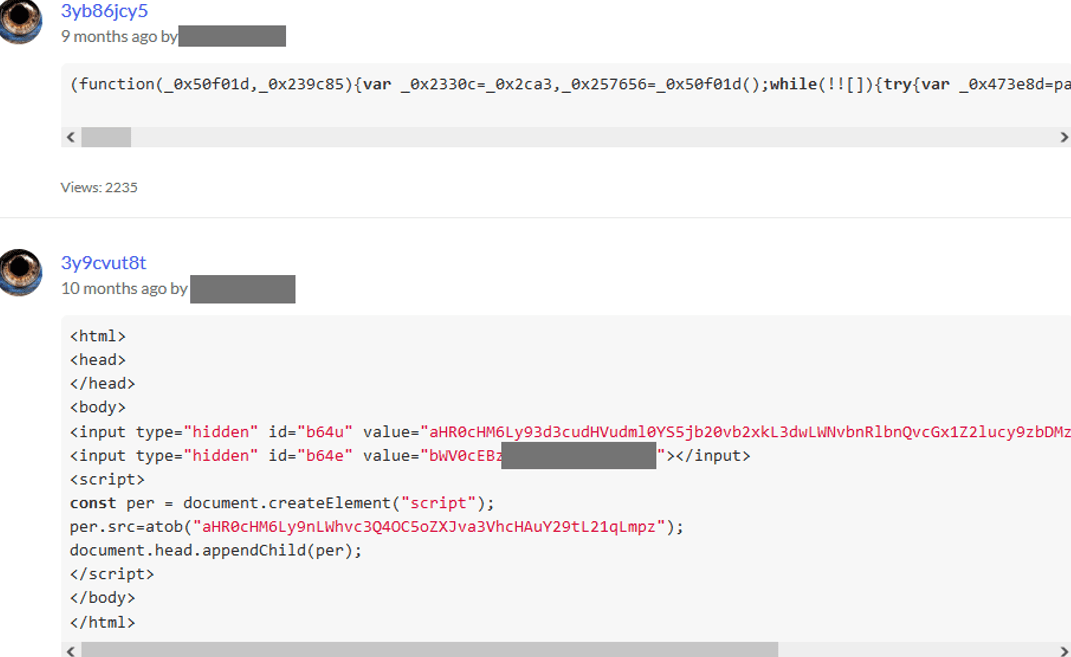
Task: Click the 'const per = document.createElement' line
Action: (282, 503)
